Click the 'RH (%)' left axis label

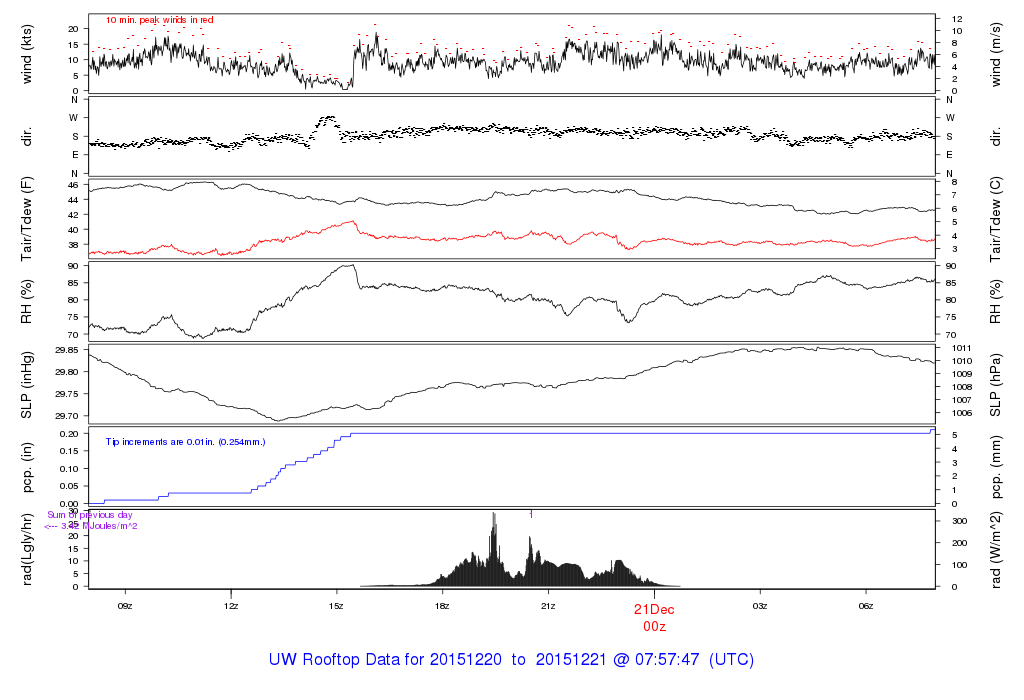pos(27,301)
